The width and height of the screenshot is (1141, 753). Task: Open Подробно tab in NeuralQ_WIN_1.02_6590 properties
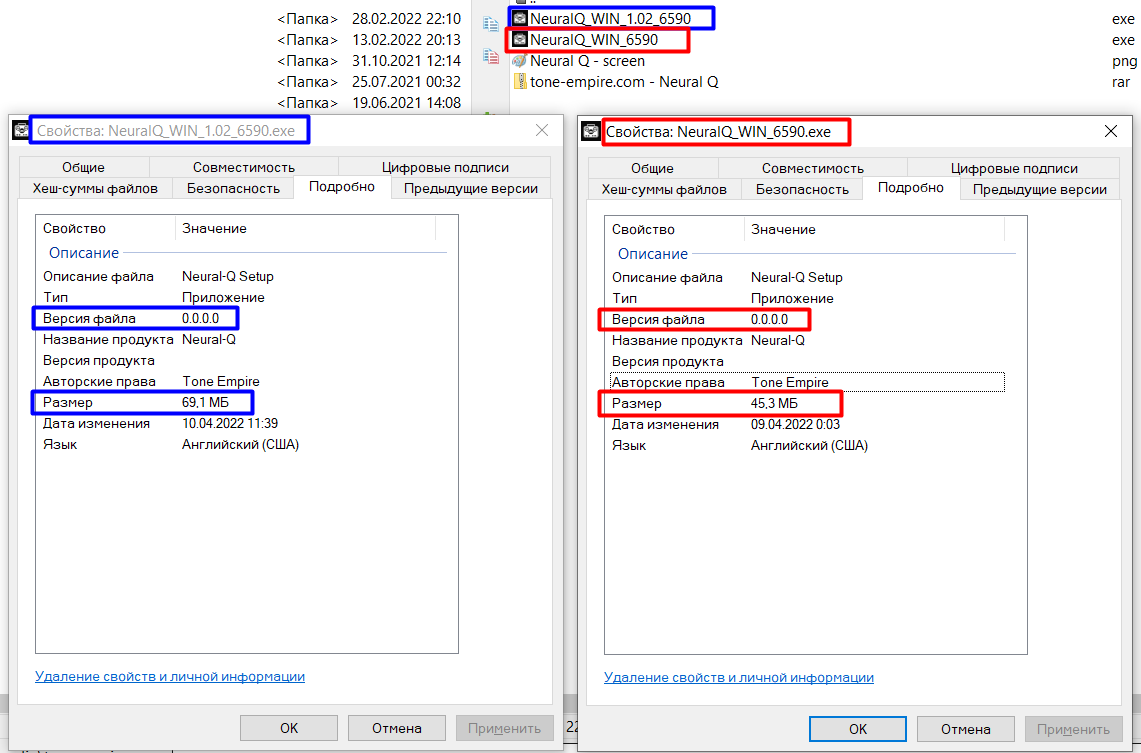(x=342, y=187)
